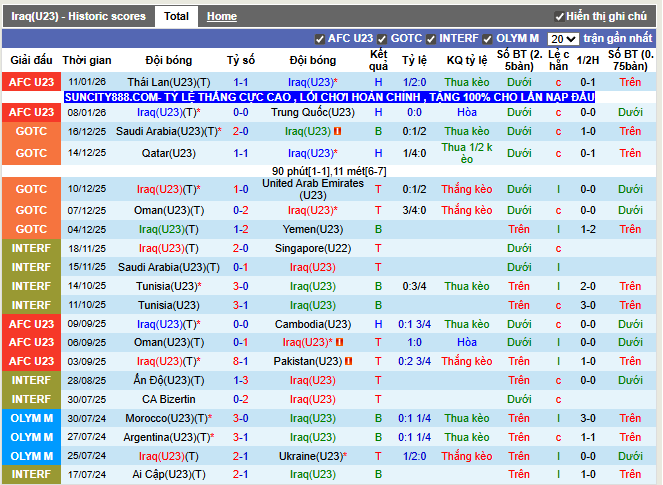Click the 0:1 3/4 odds in Cambodia row
The width and height of the screenshot is (663, 485).
click(414, 324)
